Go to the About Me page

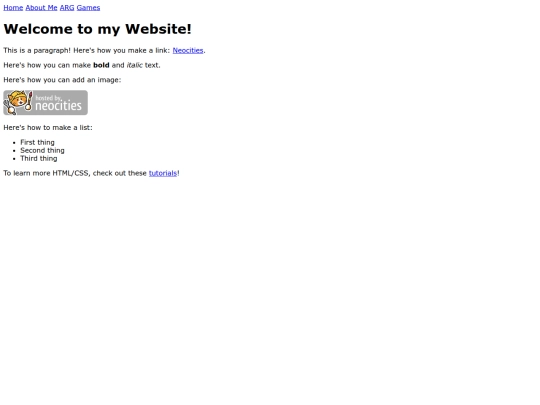41,8
